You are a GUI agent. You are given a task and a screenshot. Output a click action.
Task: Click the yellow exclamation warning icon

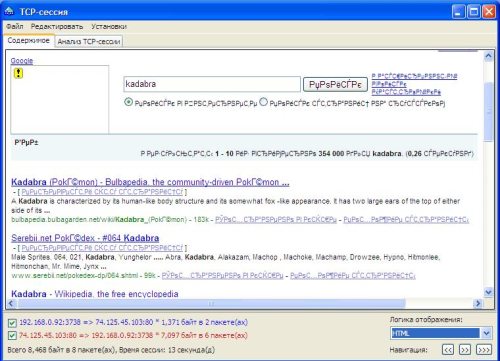click(18, 73)
